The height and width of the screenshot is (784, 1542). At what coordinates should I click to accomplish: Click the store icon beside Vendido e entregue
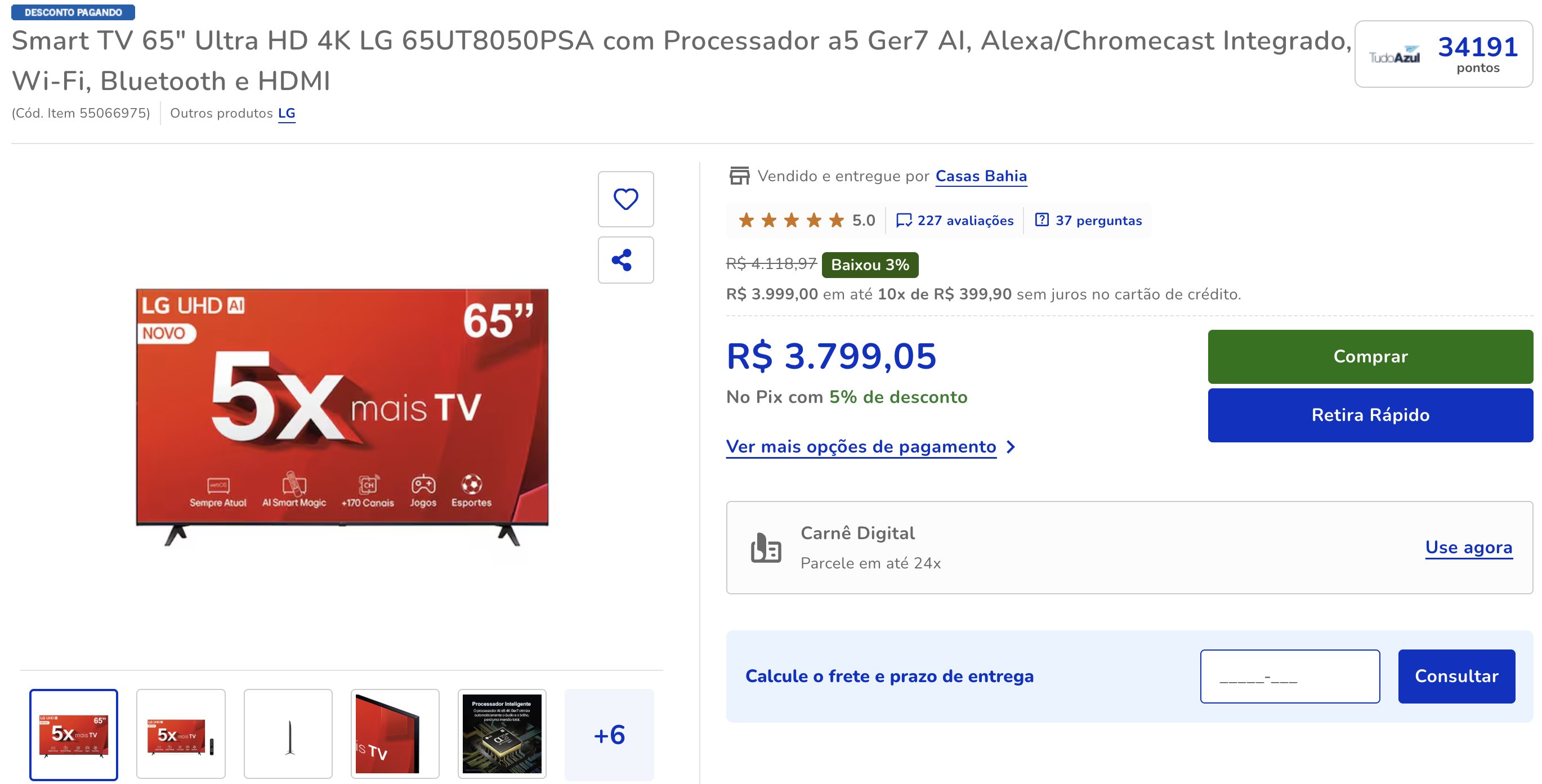coord(739,176)
